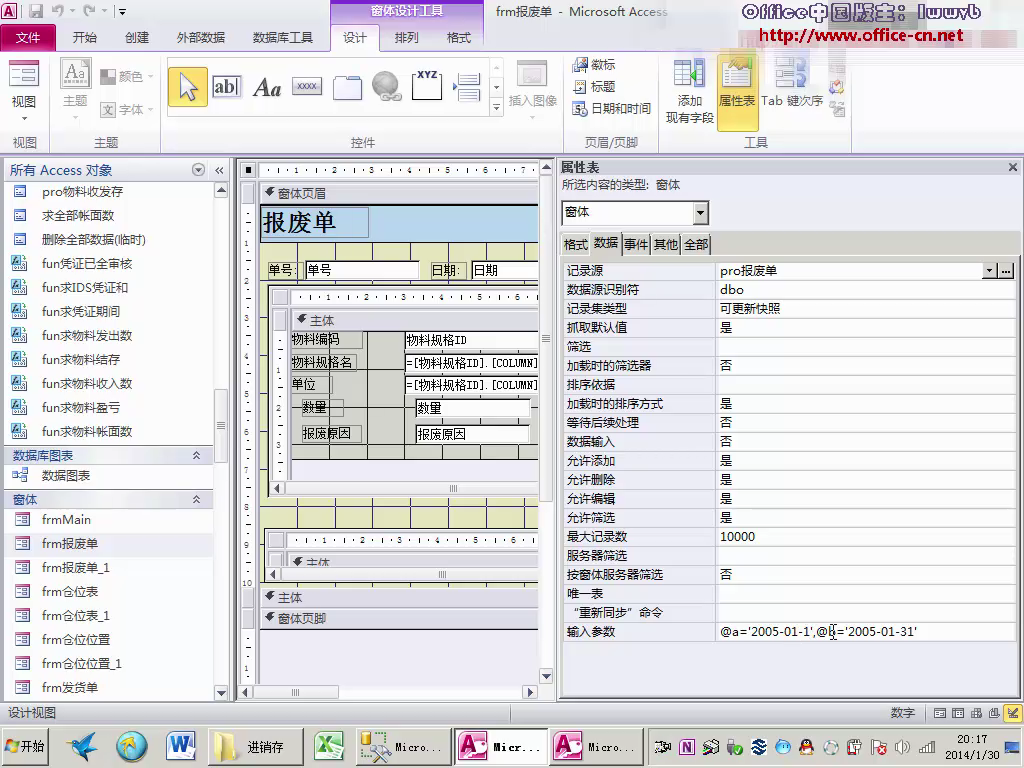Viewport: 1024px width, 768px height.
Task: Switch to the 格式 ribbon tab
Action: tap(458, 37)
